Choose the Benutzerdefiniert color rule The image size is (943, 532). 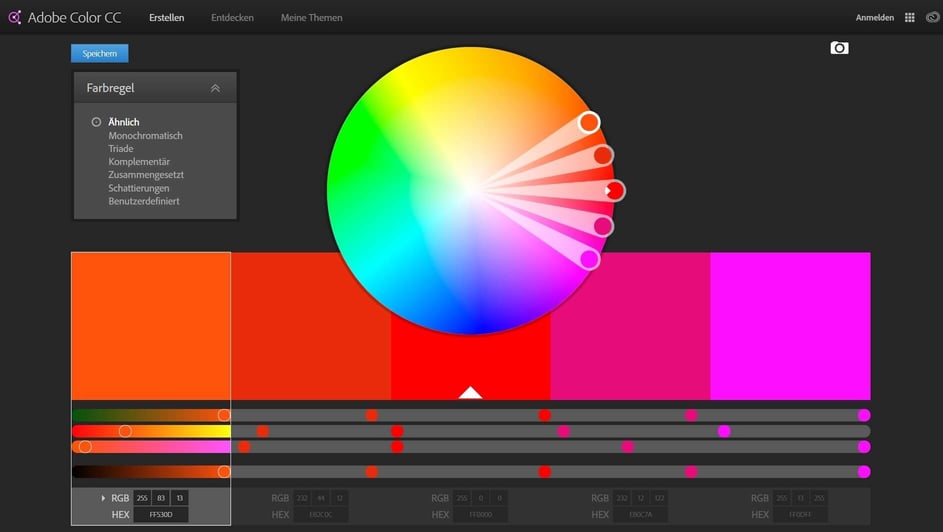click(144, 201)
